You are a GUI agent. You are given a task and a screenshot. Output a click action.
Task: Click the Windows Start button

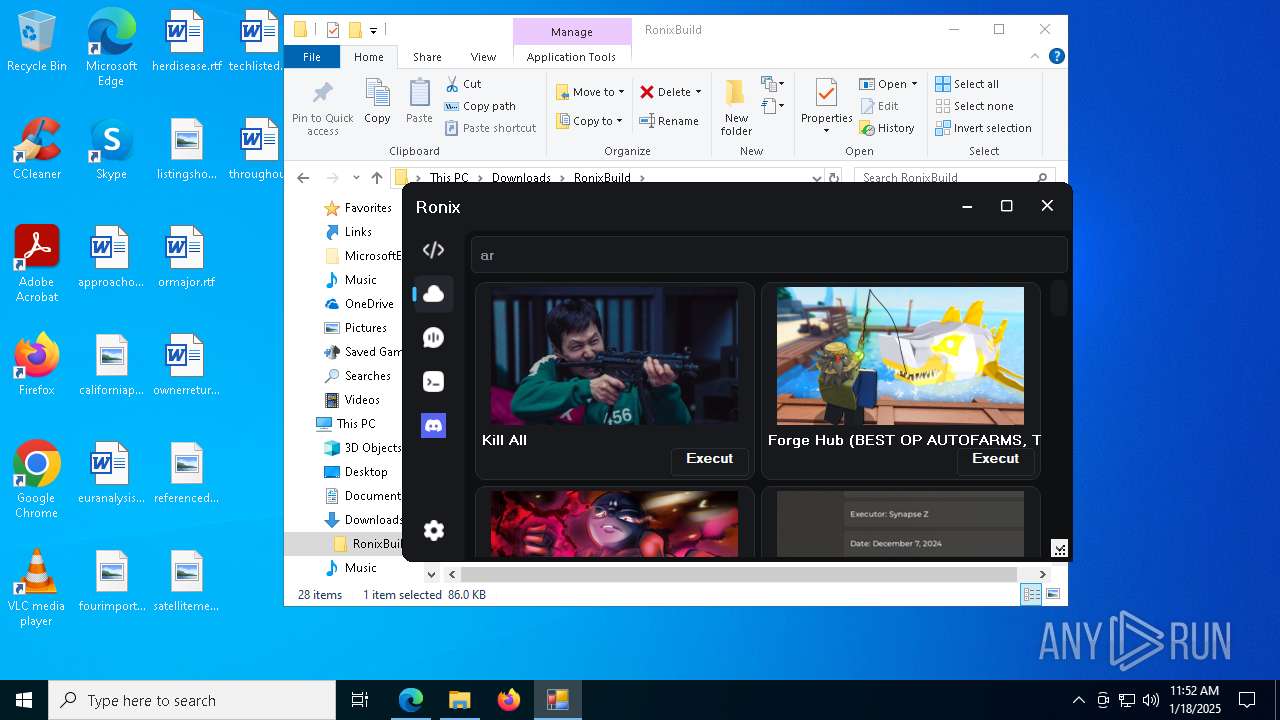(x=24, y=700)
